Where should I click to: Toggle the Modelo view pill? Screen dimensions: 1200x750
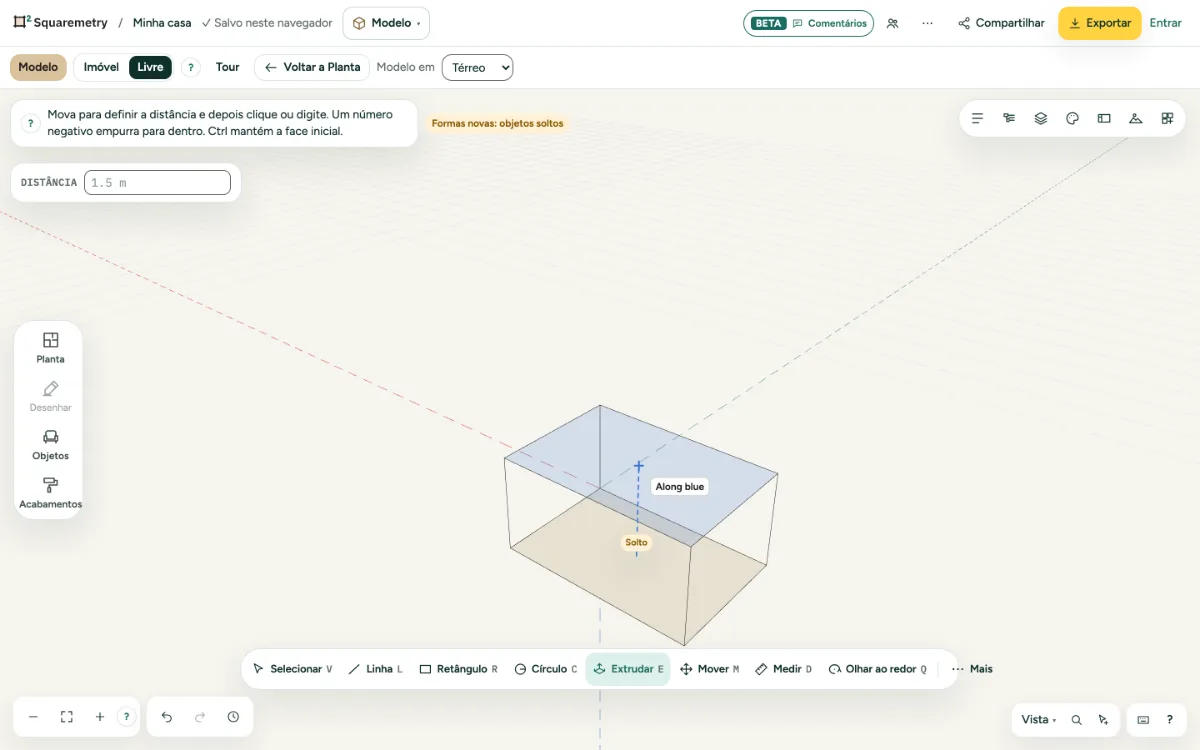(38, 67)
